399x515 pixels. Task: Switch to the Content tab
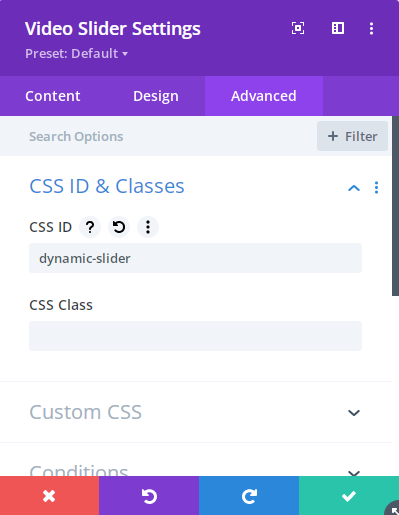pyautogui.click(x=53, y=96)
